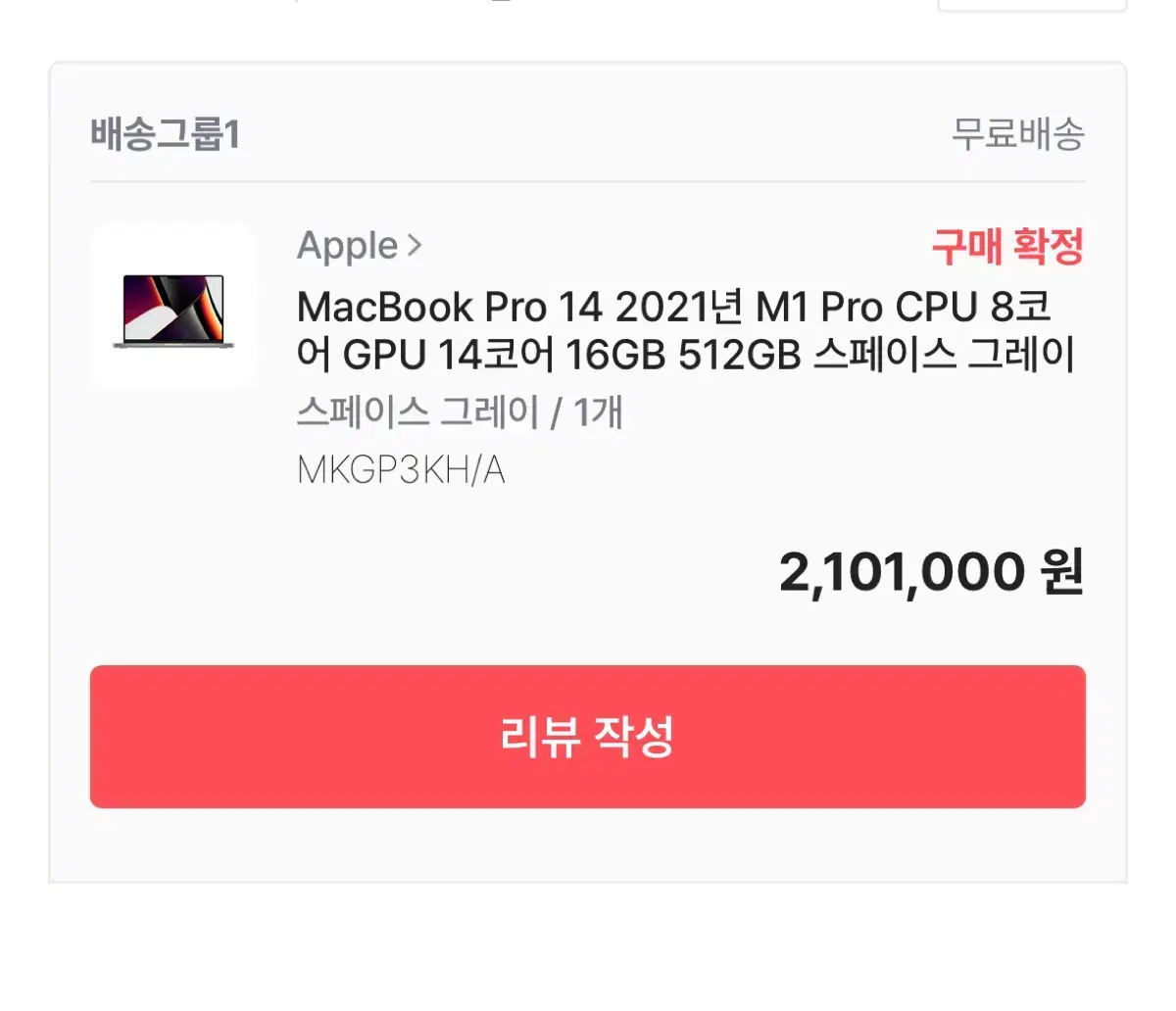Select the 배송그룹1 group header
This screenshot has height=1011, width=1176.
[166, 133]
